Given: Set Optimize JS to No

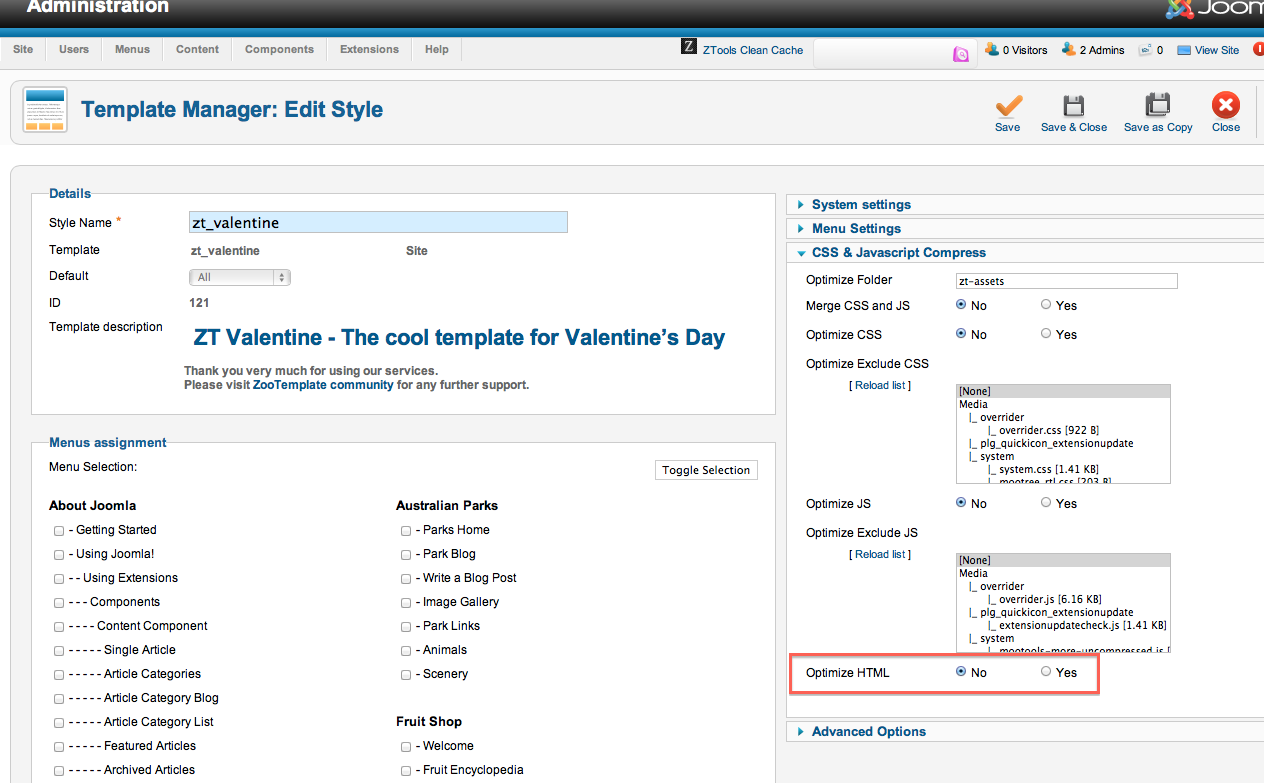Looking at the screenshot, I should 961,503.
